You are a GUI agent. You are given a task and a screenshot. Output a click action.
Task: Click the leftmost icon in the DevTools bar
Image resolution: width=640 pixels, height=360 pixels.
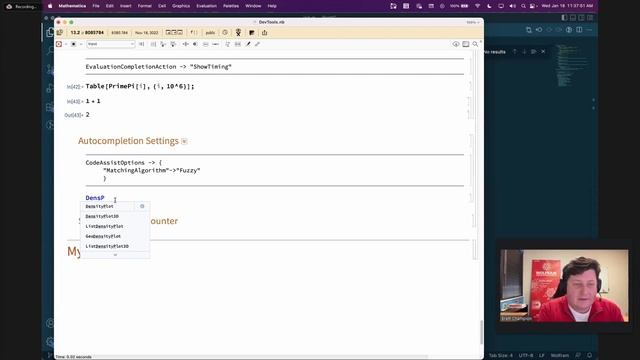[x=60, y=33]
